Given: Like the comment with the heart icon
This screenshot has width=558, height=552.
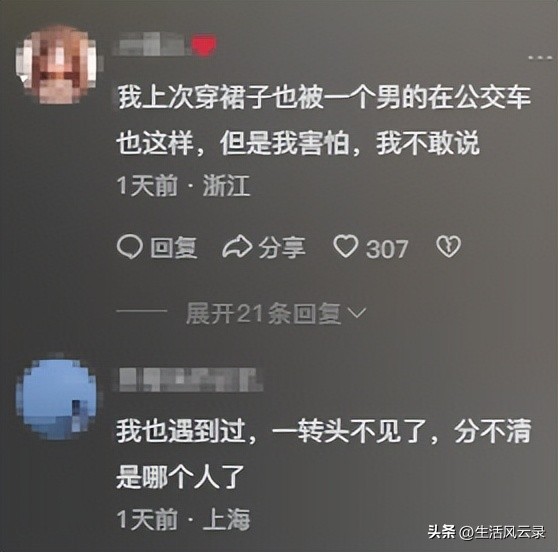Looking at the screenshot, I should point(345,246).
